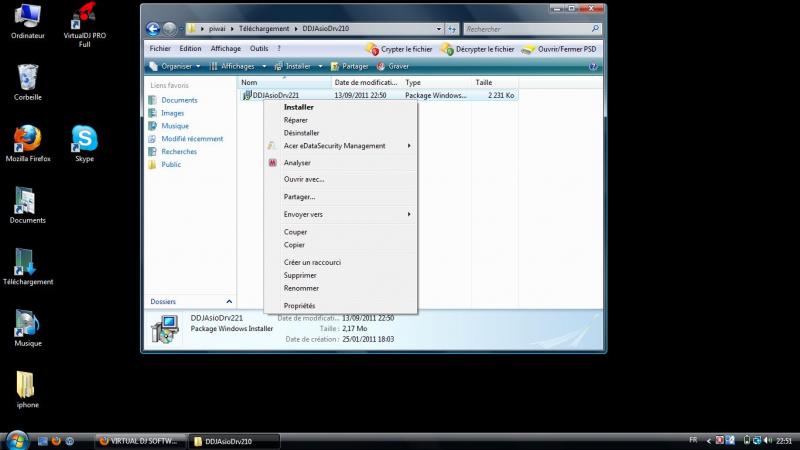
Task: Open the Fichier menu
Action: [160, 48]
